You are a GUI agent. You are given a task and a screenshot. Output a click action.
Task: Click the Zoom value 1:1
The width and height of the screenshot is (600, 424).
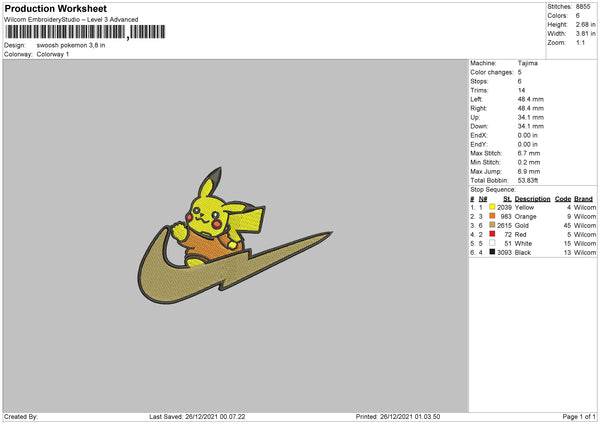[x=580, y=42]
